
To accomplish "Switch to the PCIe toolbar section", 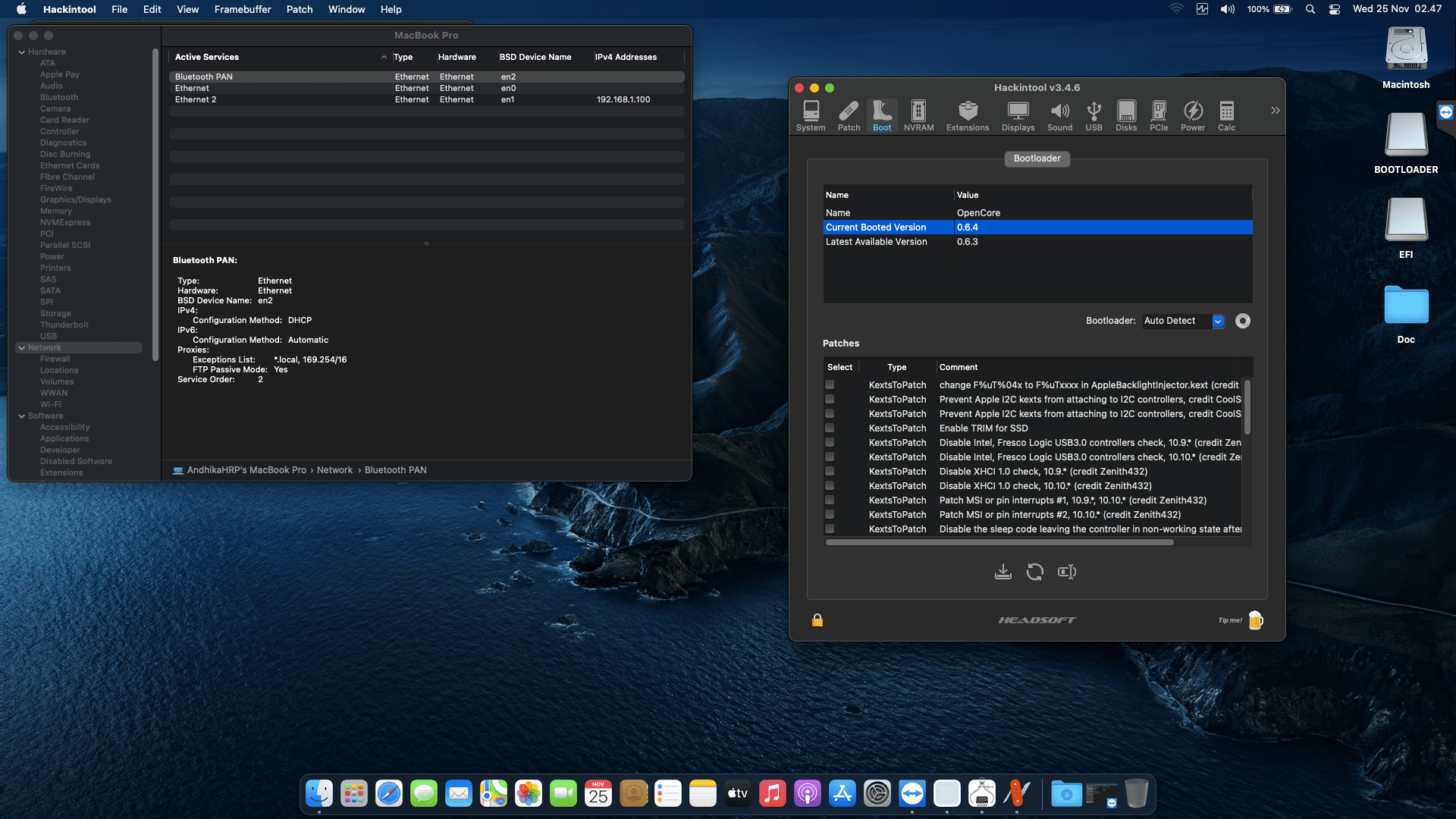I will (x=1158, y=115).
